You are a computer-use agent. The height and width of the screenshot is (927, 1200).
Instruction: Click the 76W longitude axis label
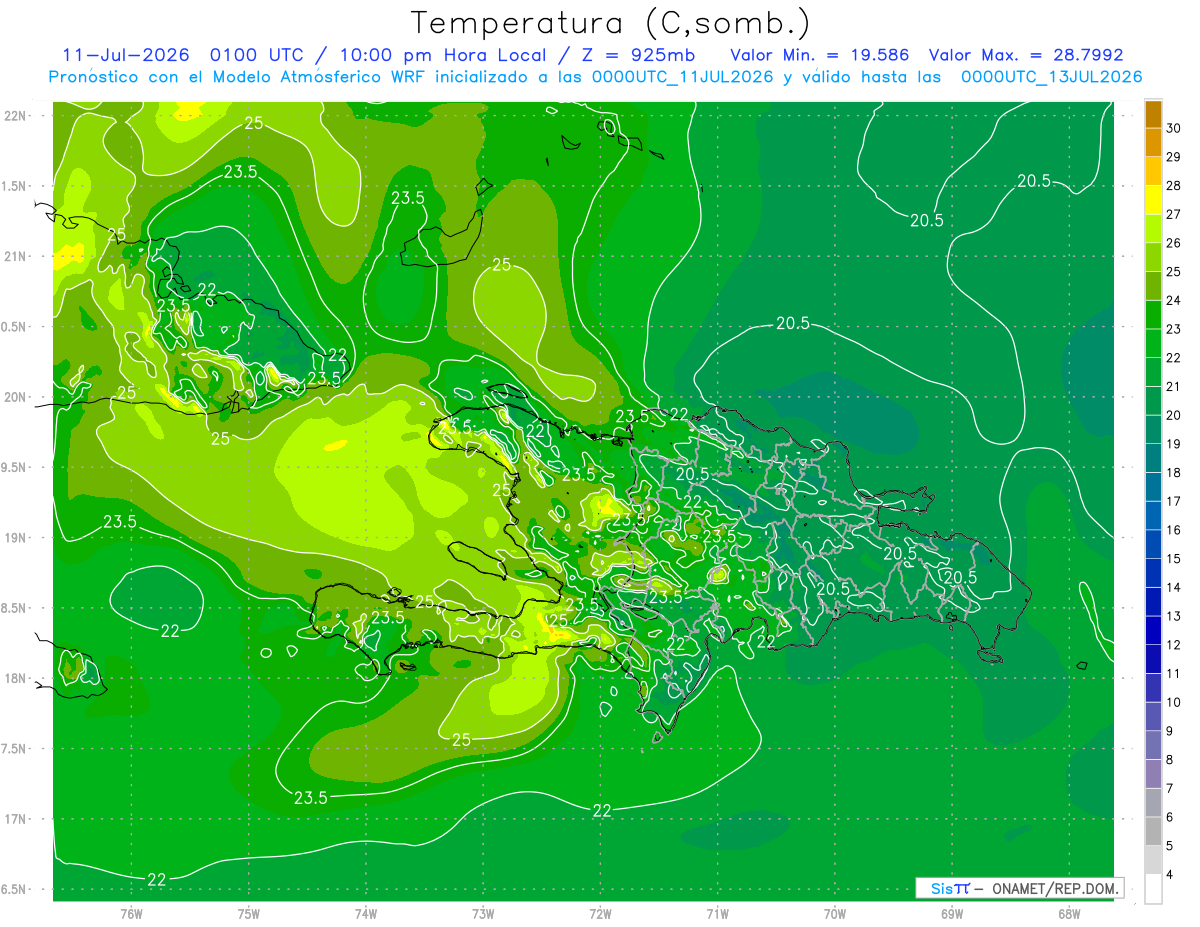[x=131, y=914]
